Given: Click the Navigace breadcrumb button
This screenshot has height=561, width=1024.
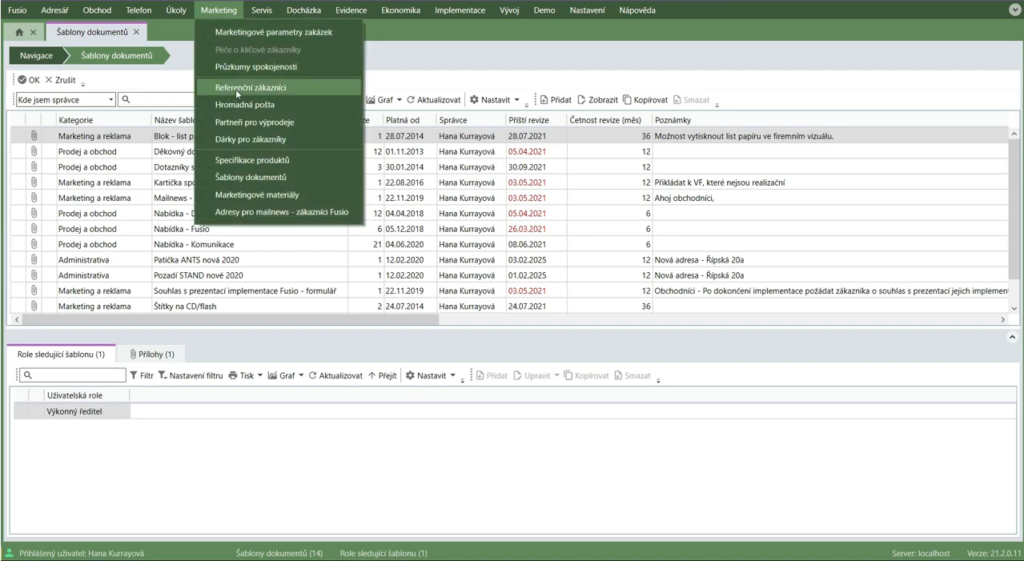Looking at the screenshot, I should tap(36, 56).
